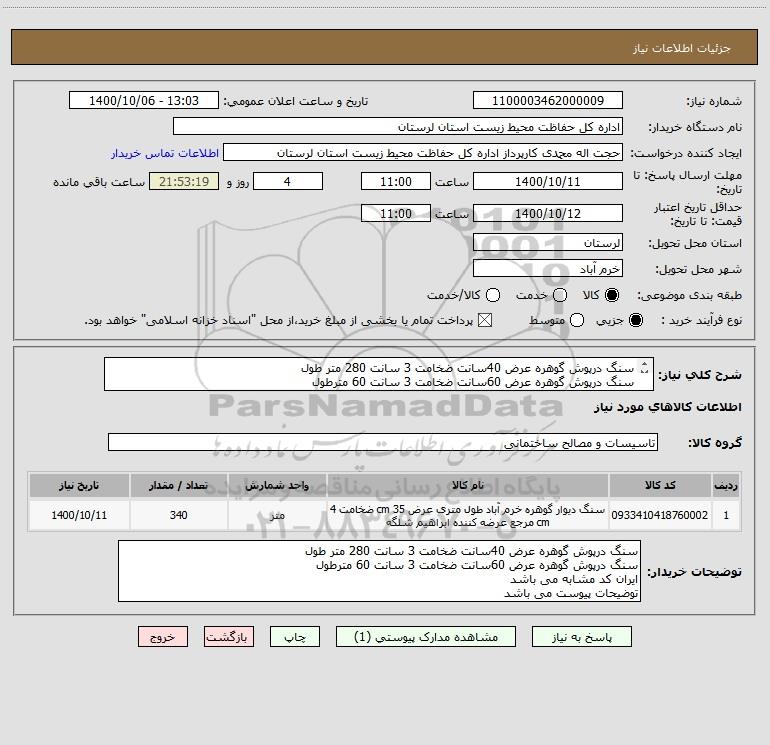Click the بازگشت back button
770x745 pixels.
click(229, 636)
